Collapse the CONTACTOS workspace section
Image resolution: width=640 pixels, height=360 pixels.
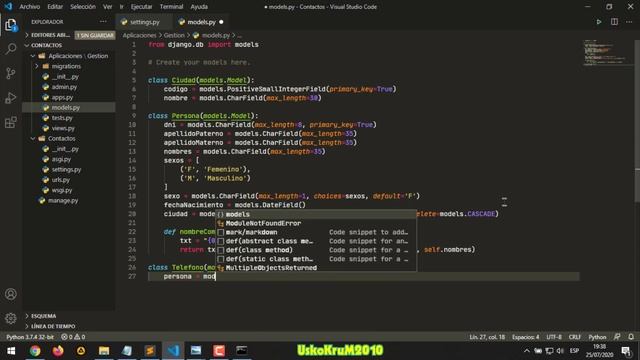[46, 45]
